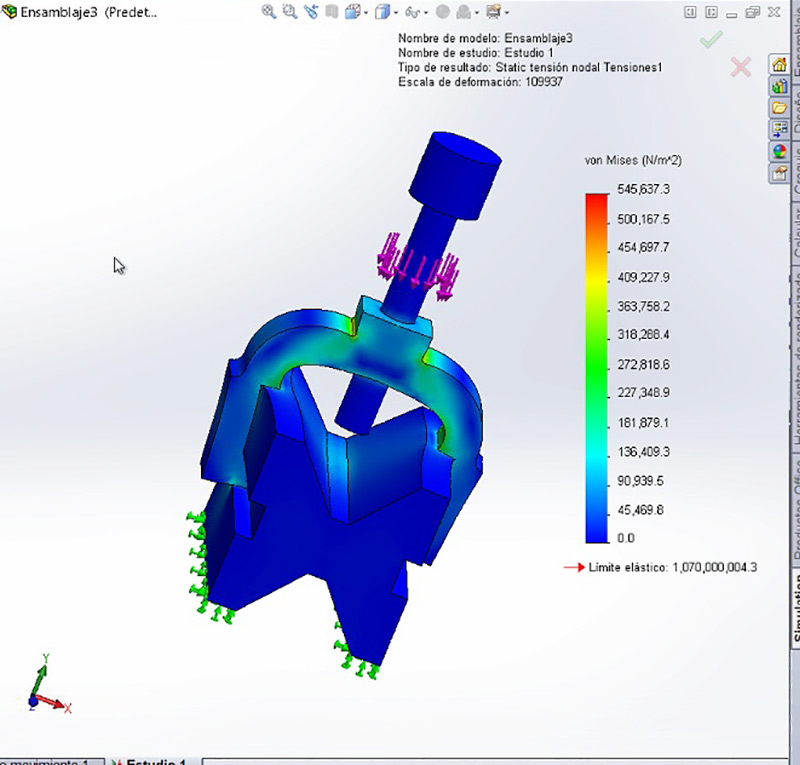Open the Appearances color ball icon

(x=779, y=151)
